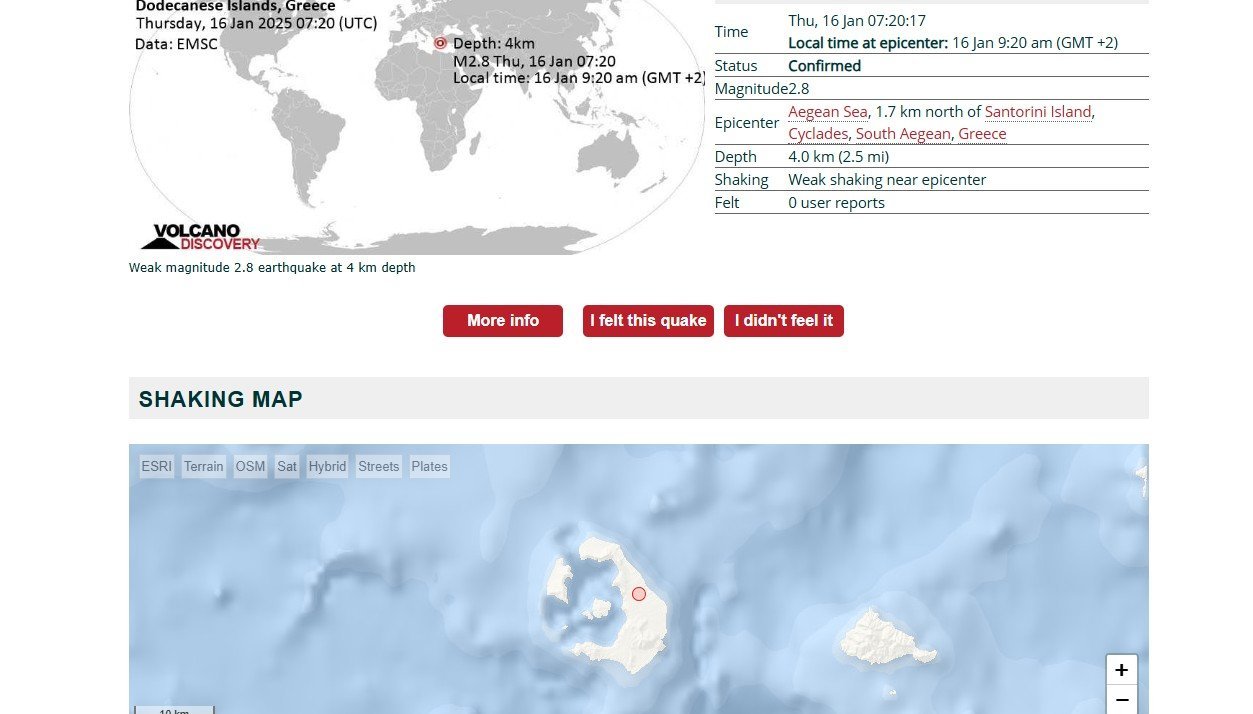Enable the Plates map overlay
Image resolution: width=1253 pixels, height=714 pixels.
pyautogui.click(x=430, y=466)
